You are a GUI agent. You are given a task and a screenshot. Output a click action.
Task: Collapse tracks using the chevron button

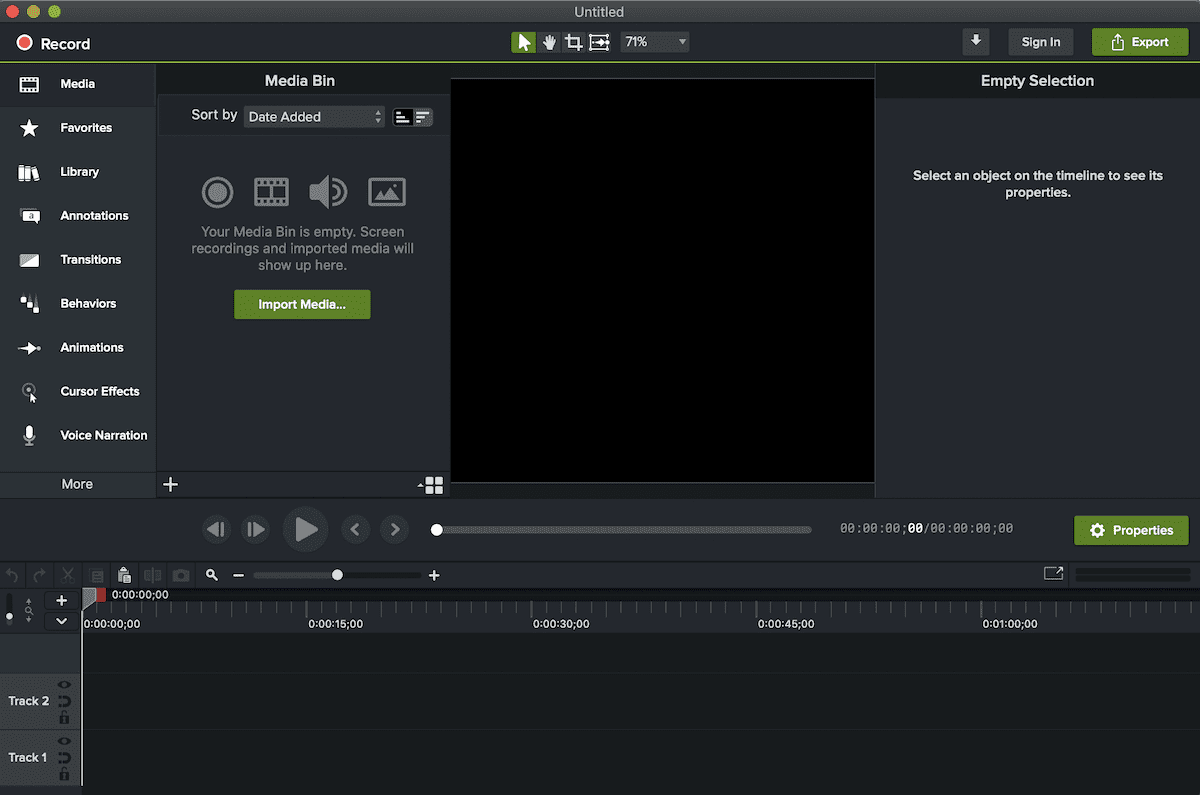(61, 620)
